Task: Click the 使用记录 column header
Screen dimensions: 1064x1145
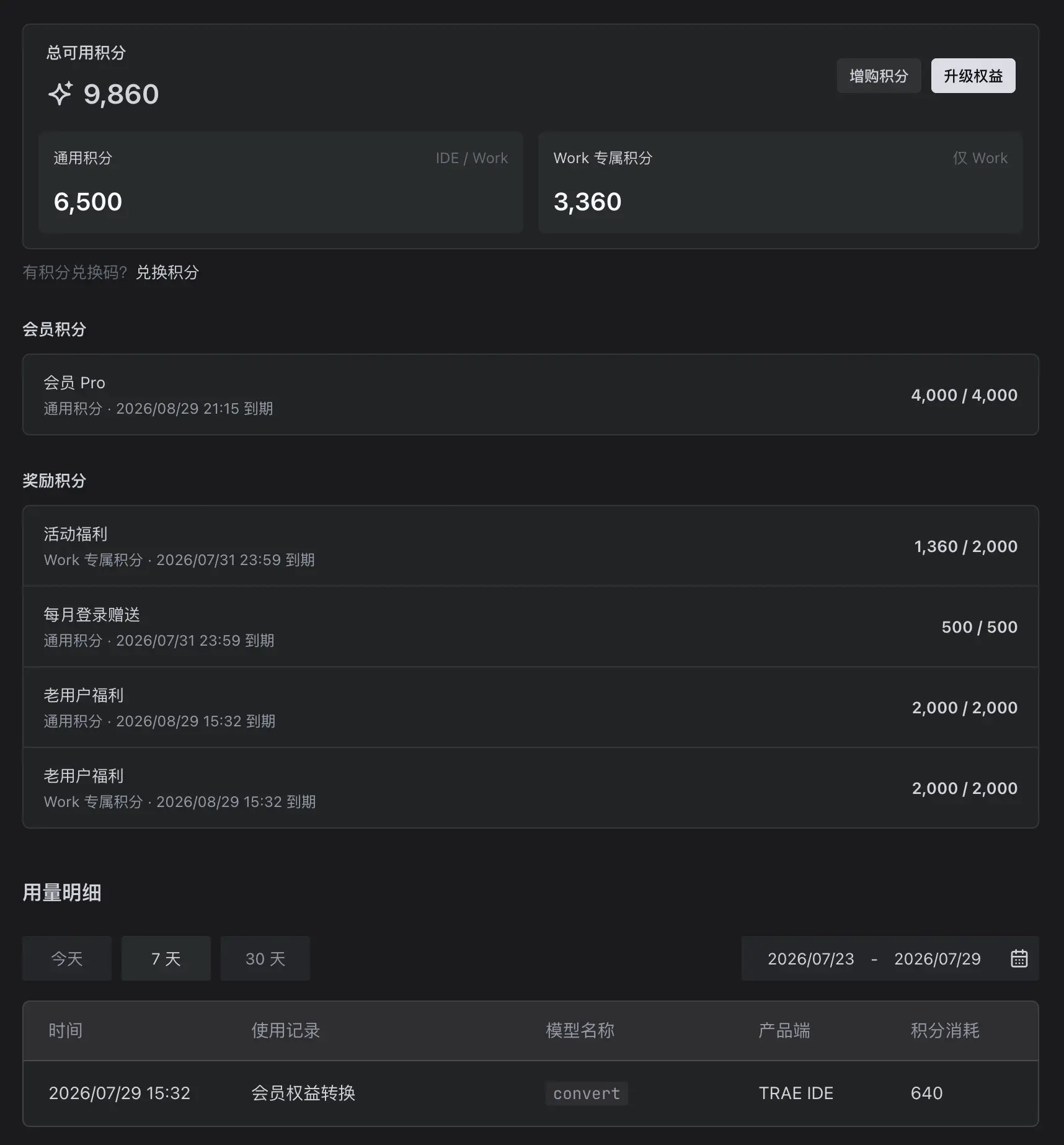Action: coord(286,1030)
